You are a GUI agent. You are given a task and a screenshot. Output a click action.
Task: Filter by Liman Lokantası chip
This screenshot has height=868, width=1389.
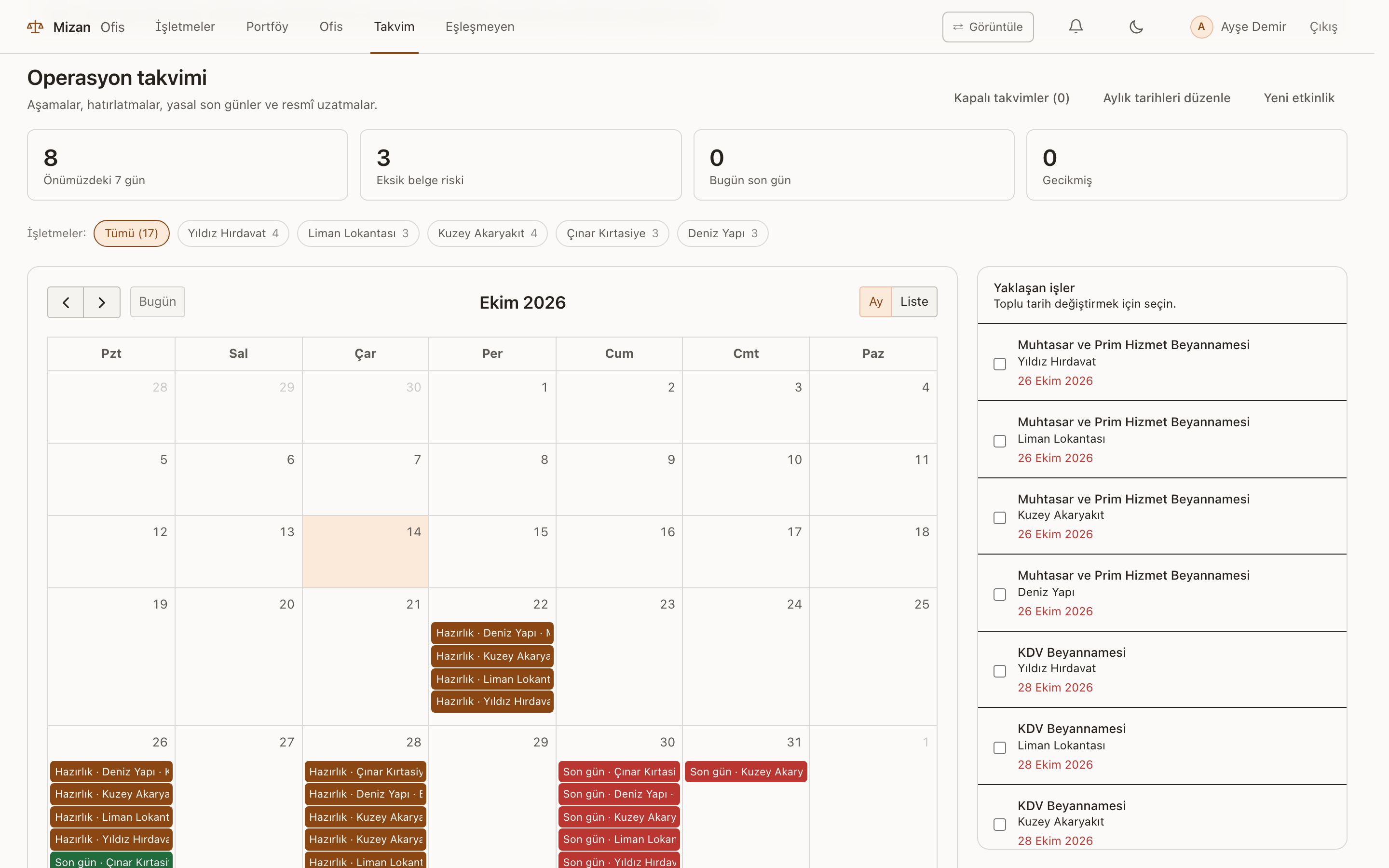pyautogui.click(x=358, y=234)
